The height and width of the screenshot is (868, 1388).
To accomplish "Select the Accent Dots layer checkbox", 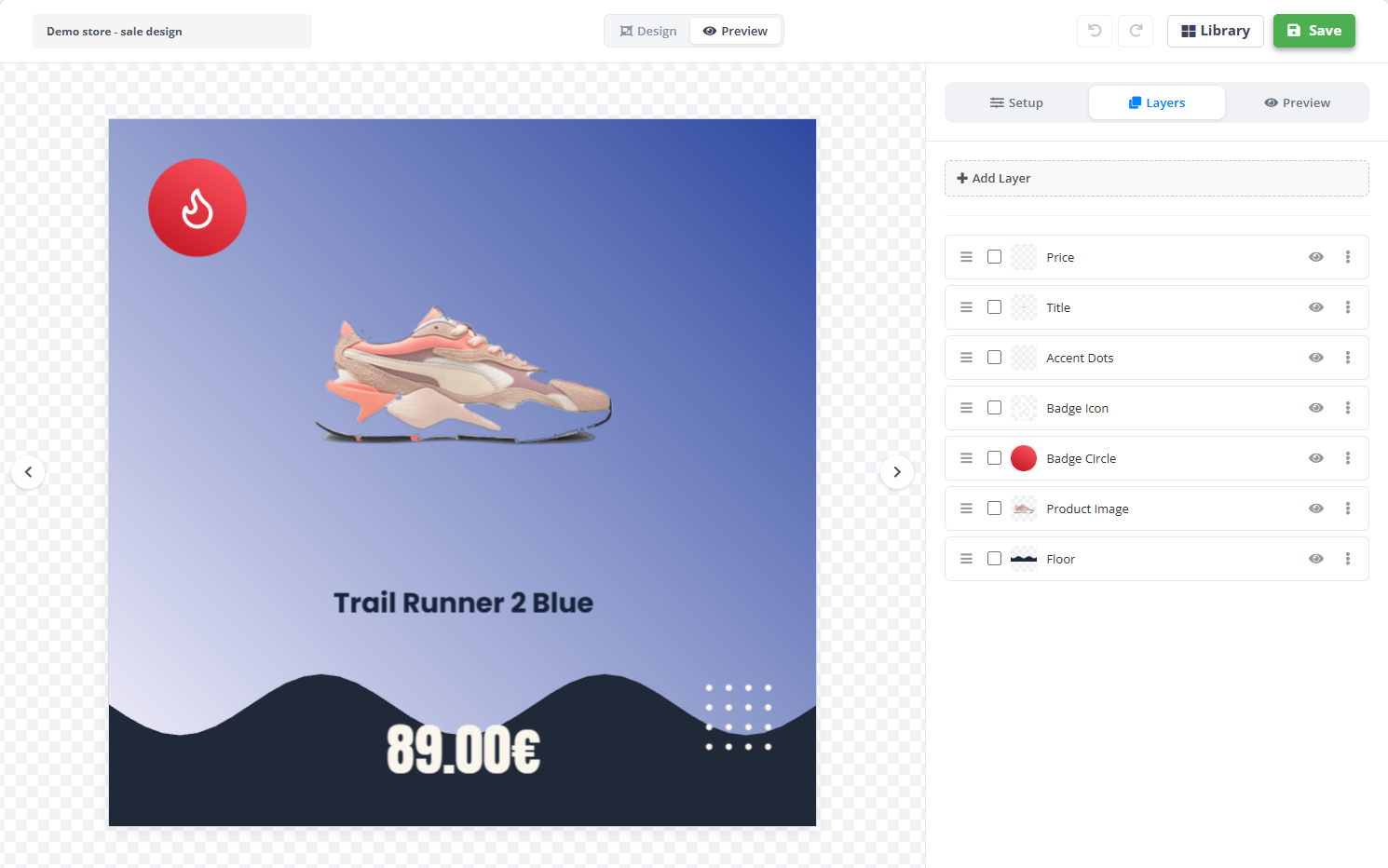I will tap(995, 358).
